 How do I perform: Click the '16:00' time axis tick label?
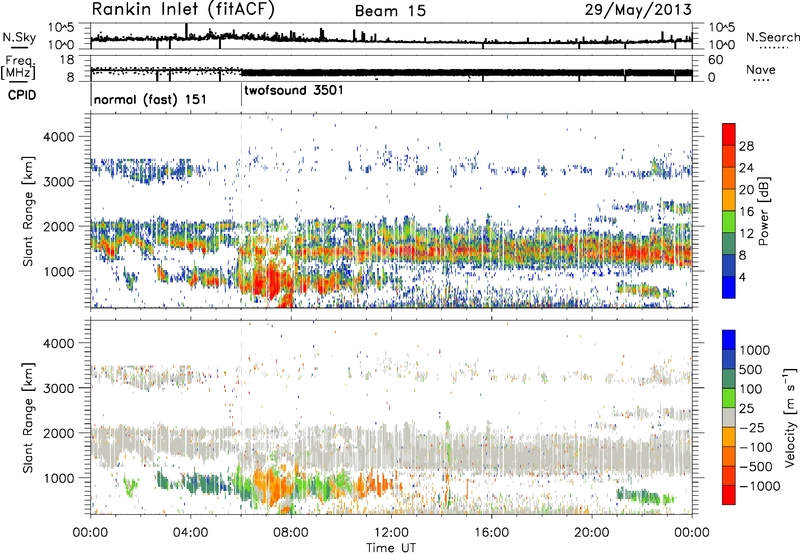491,533
